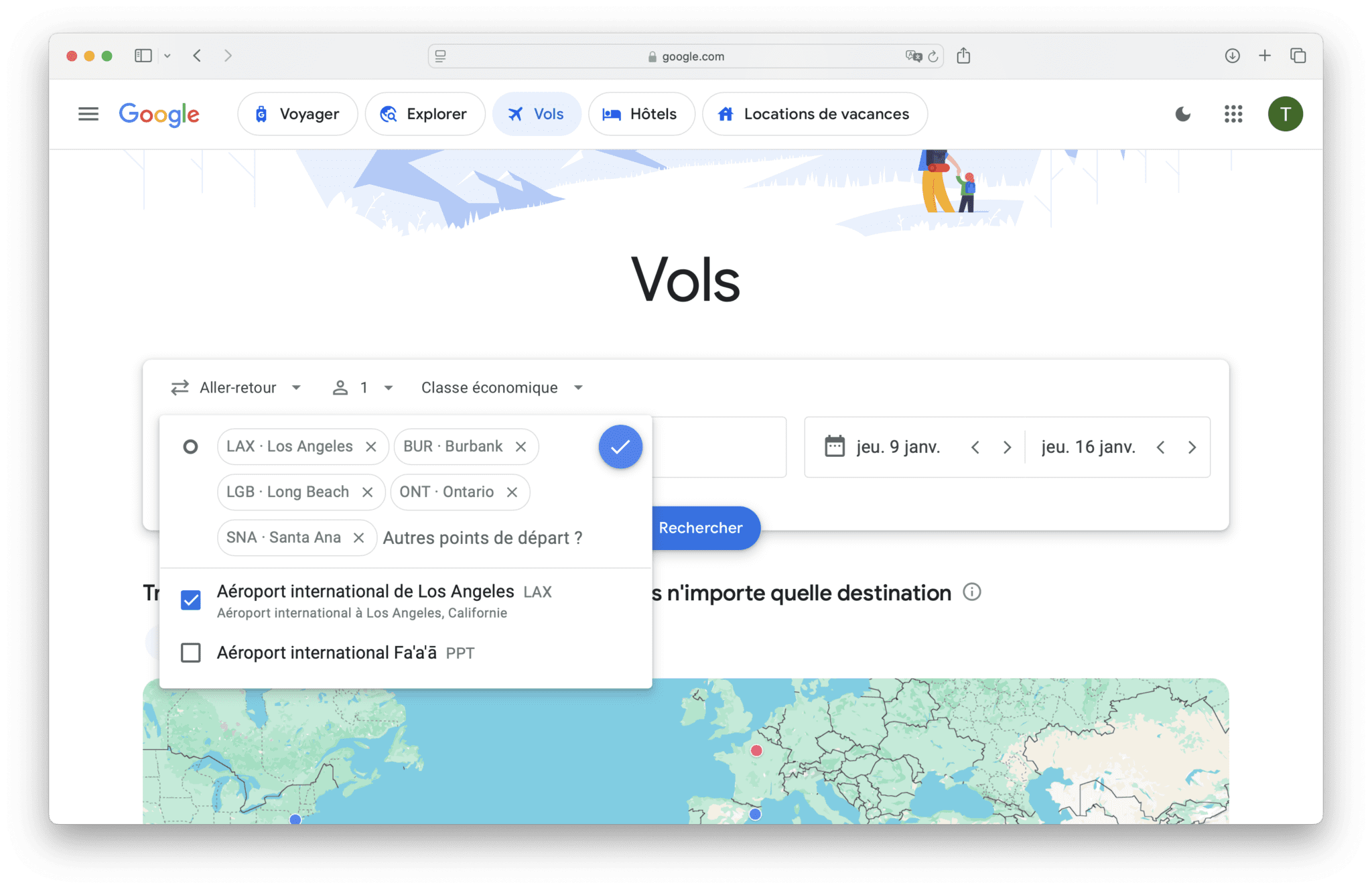Open Locations de vacances tab
The image size is (1372, 889).
(815, 114)
